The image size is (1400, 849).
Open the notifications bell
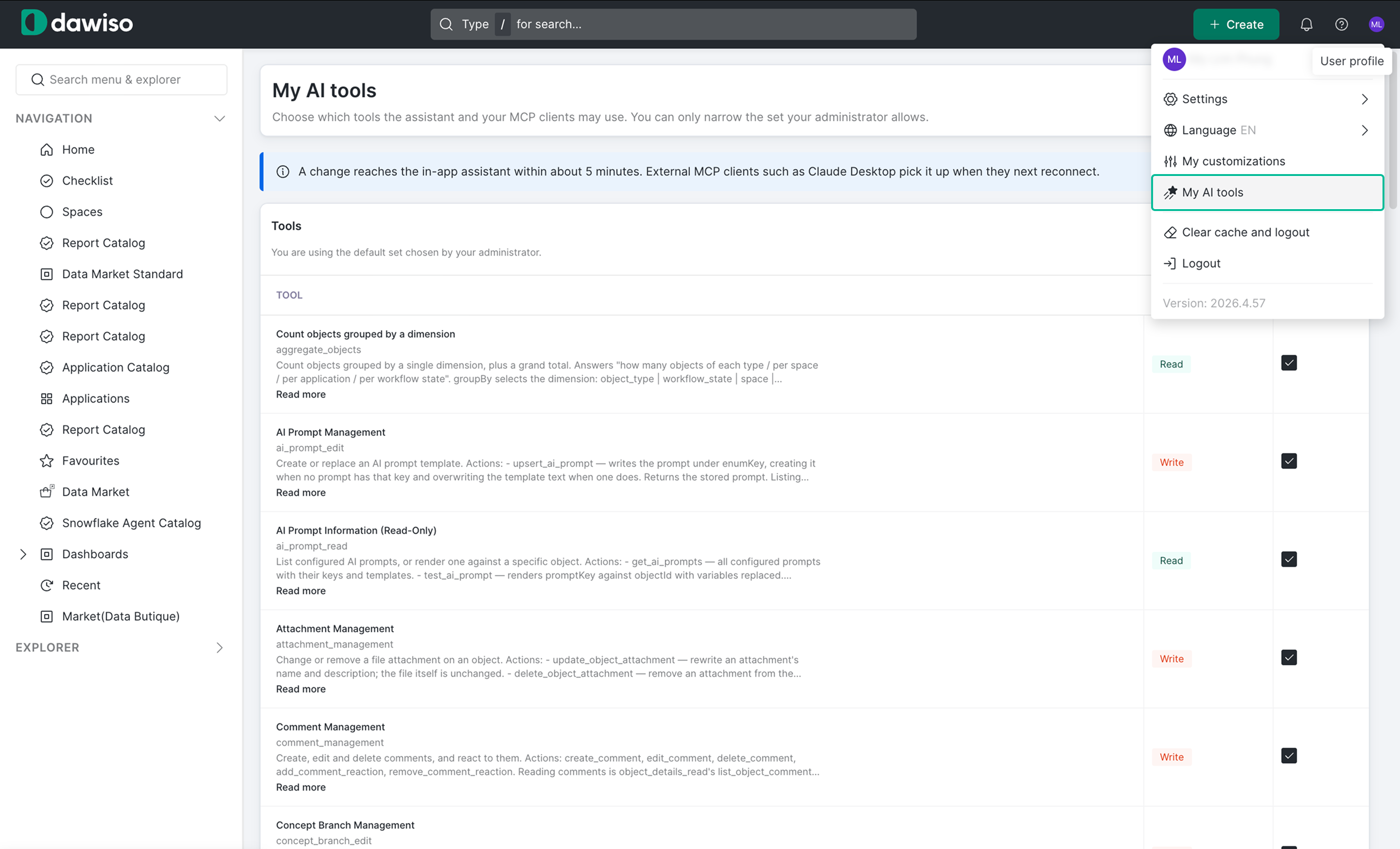tap(1306, 24)
